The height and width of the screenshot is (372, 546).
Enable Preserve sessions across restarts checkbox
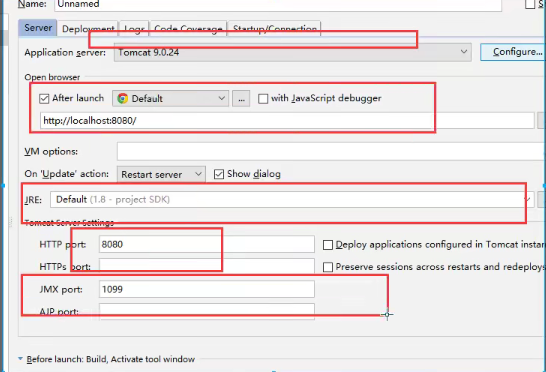pyautogui.click(x=328, y=267)
